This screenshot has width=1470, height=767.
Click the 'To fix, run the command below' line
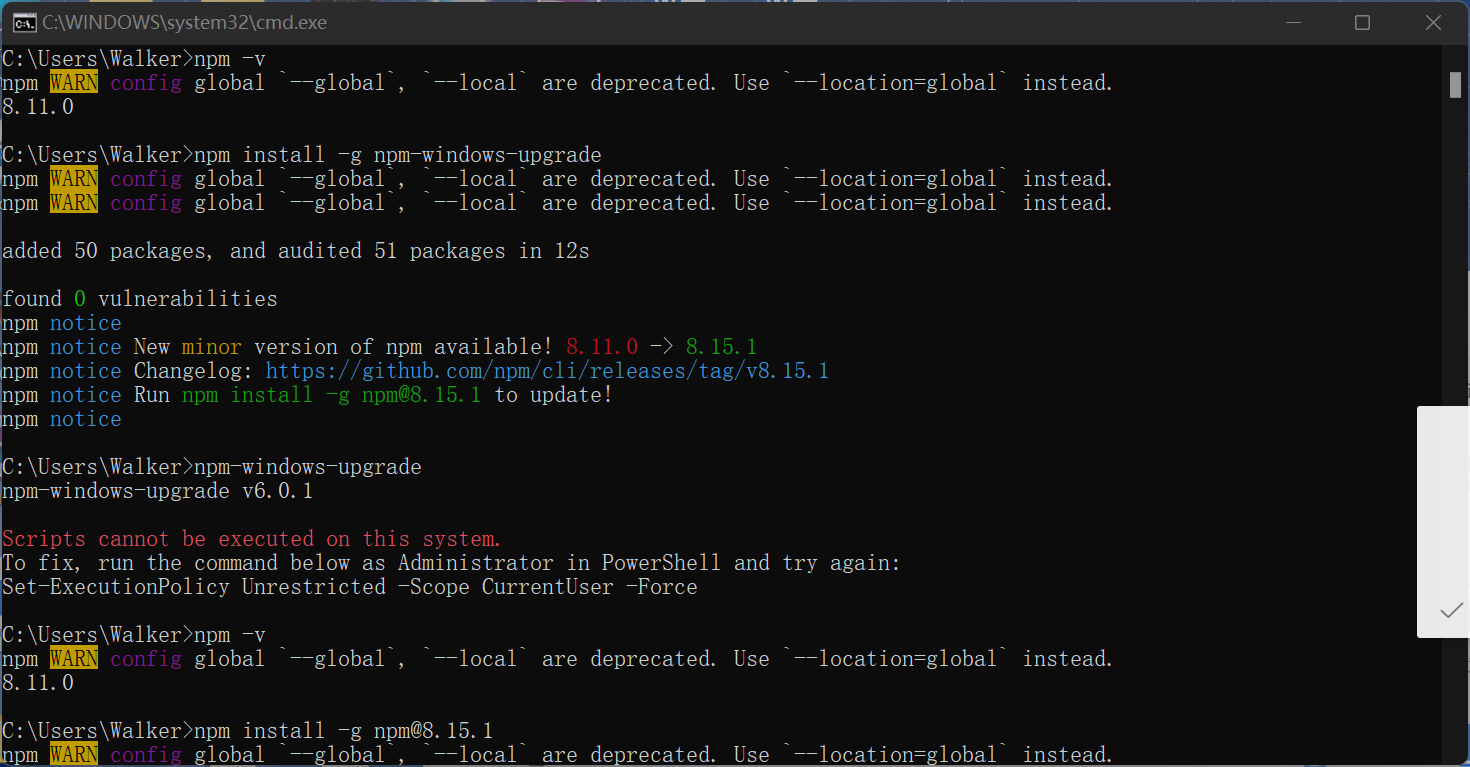tap(450, 563)
